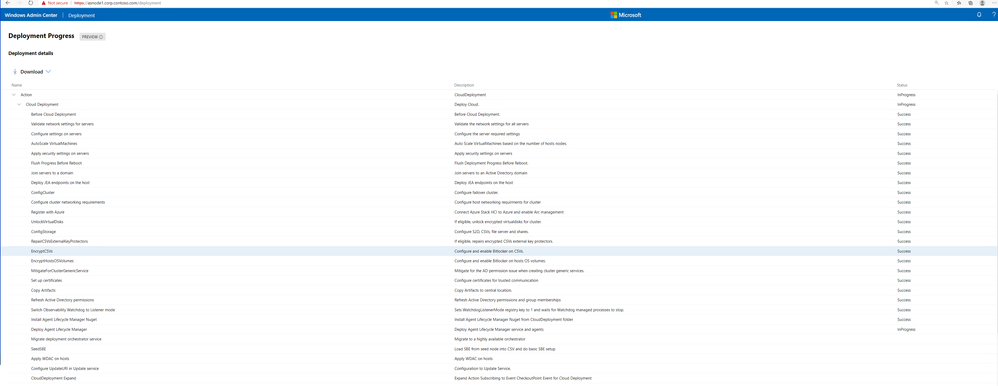Reload the page with refresh icon
The height and width of the screenshot is (386, 998).
point(30,3)
